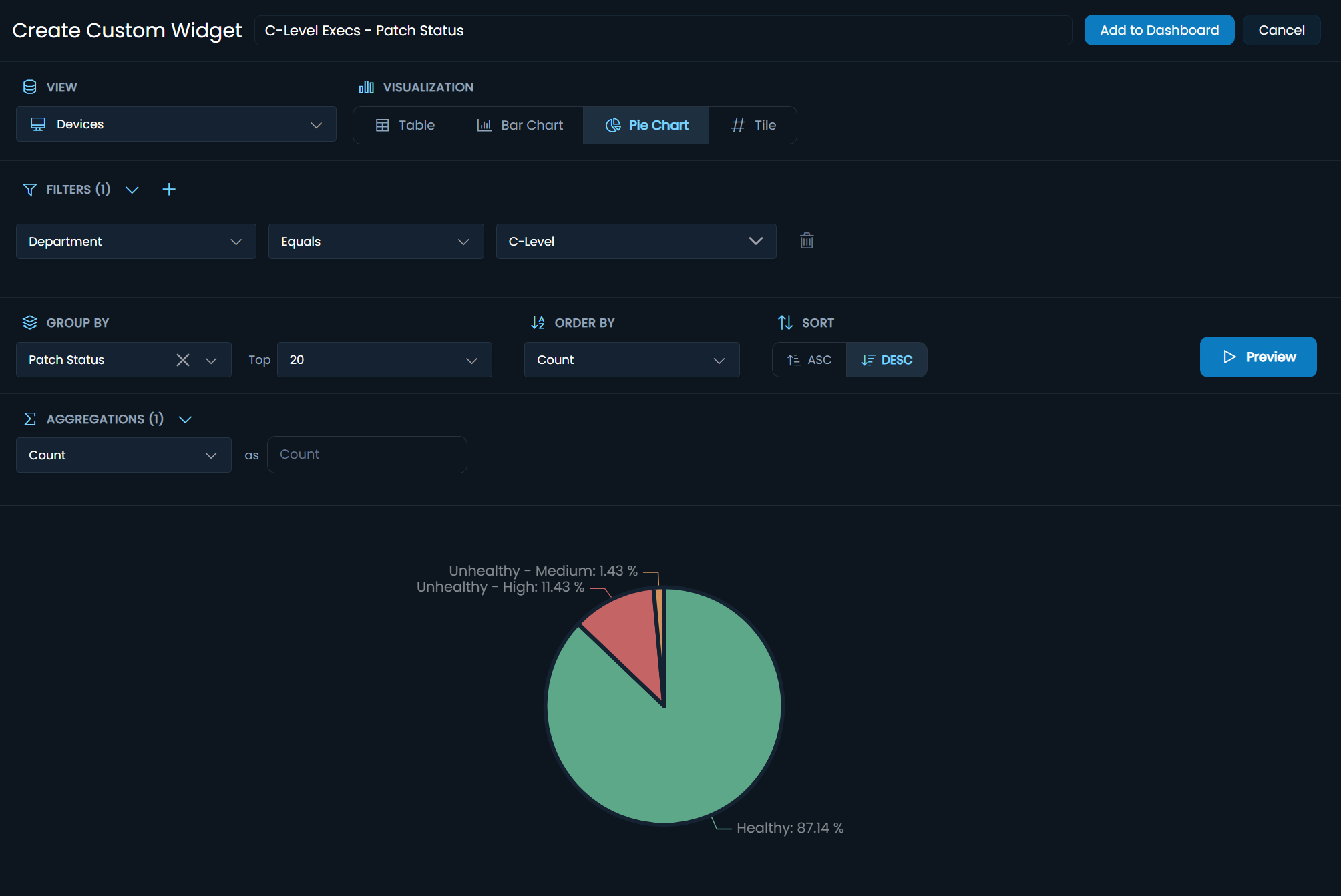
Task: Open the C-Level value dropdown
Action: tap(636, 242)
